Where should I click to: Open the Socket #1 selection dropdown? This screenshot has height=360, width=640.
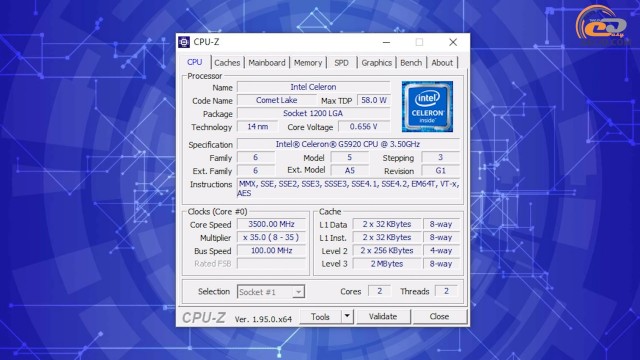point(271,292)
